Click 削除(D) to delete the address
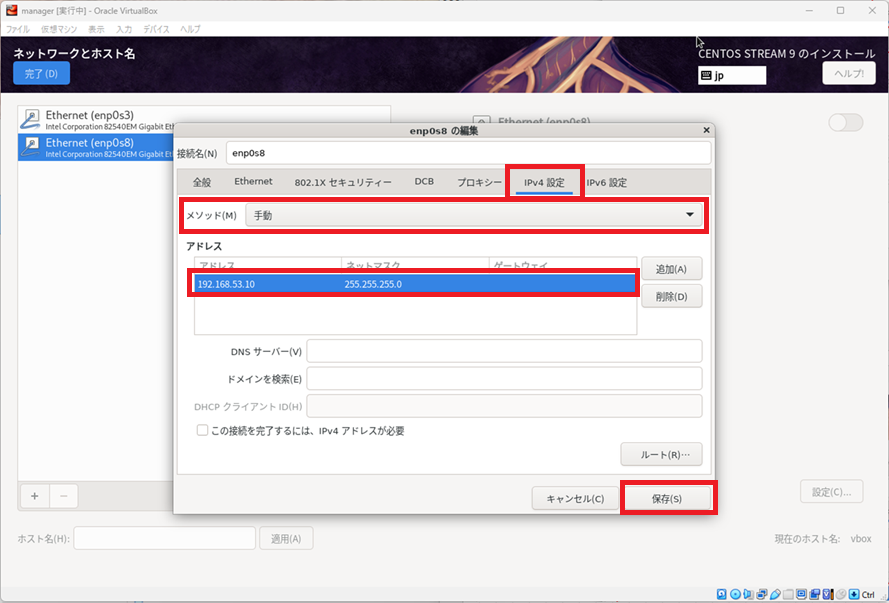The height and width of the screenshot is (603, 889). [x=672, y=296]
